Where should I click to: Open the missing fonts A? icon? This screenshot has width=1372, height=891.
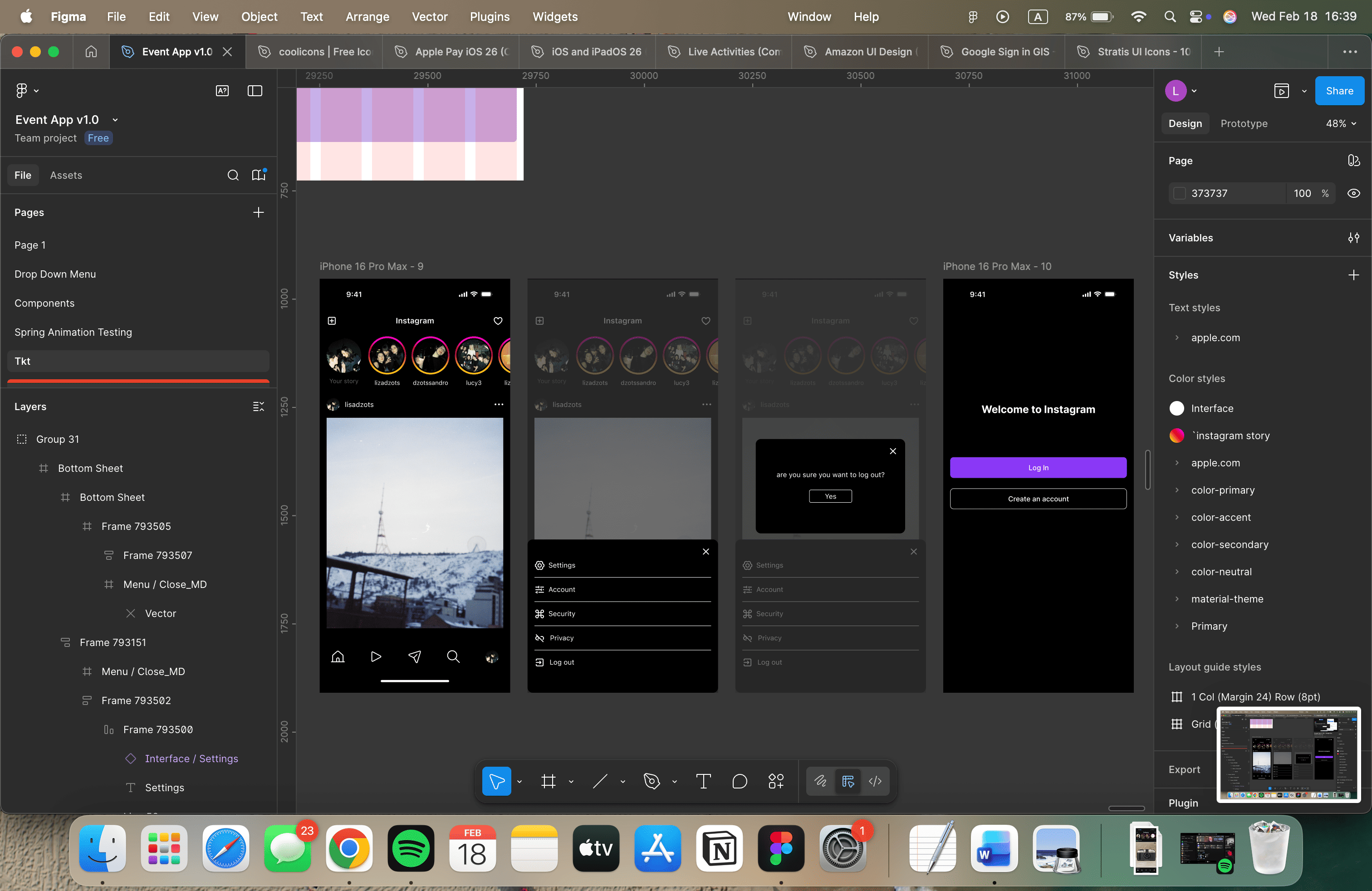pyautogui.click(x=222, y=90)
